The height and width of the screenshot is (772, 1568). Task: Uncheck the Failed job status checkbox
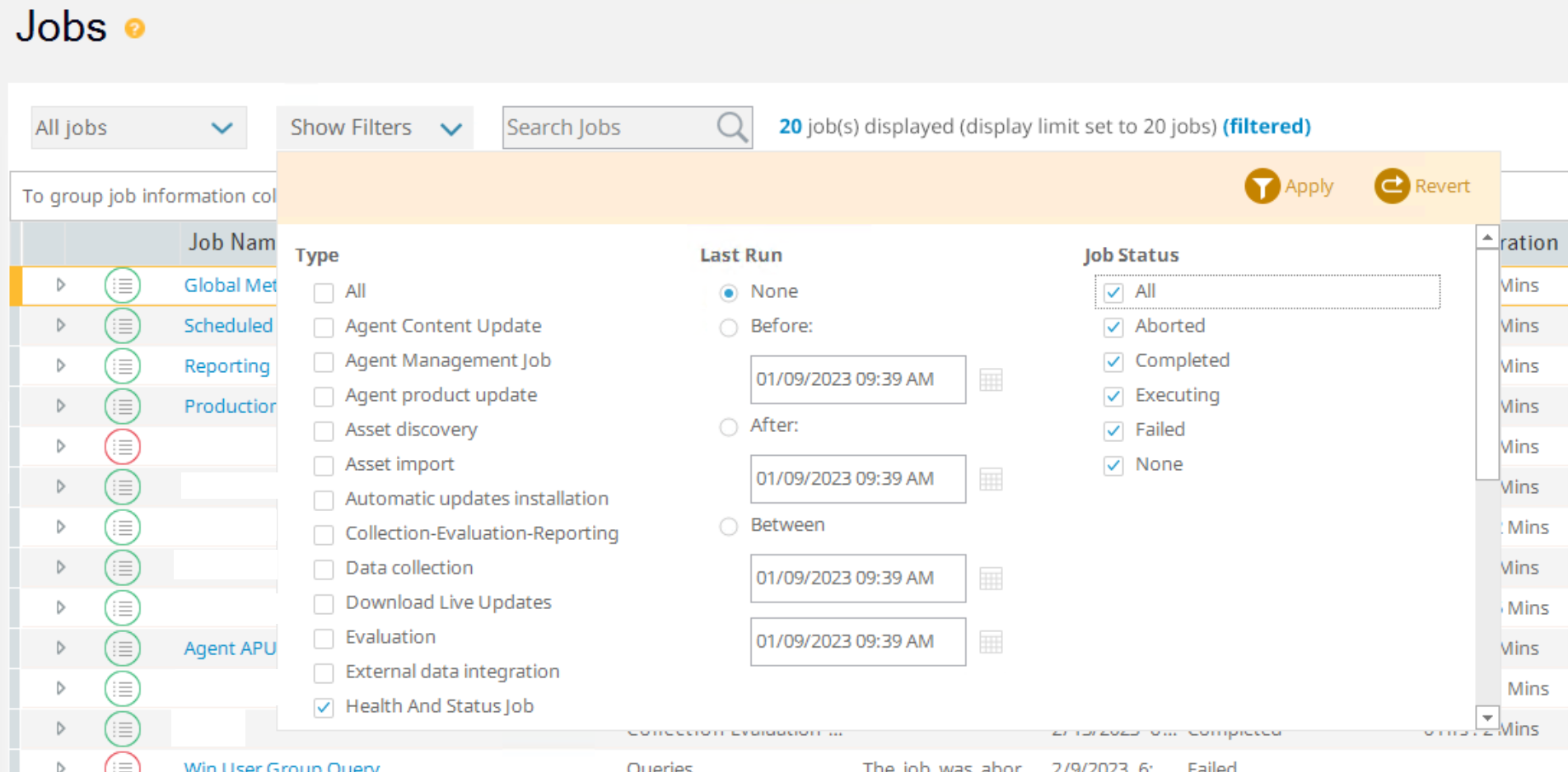(1113, 430)
